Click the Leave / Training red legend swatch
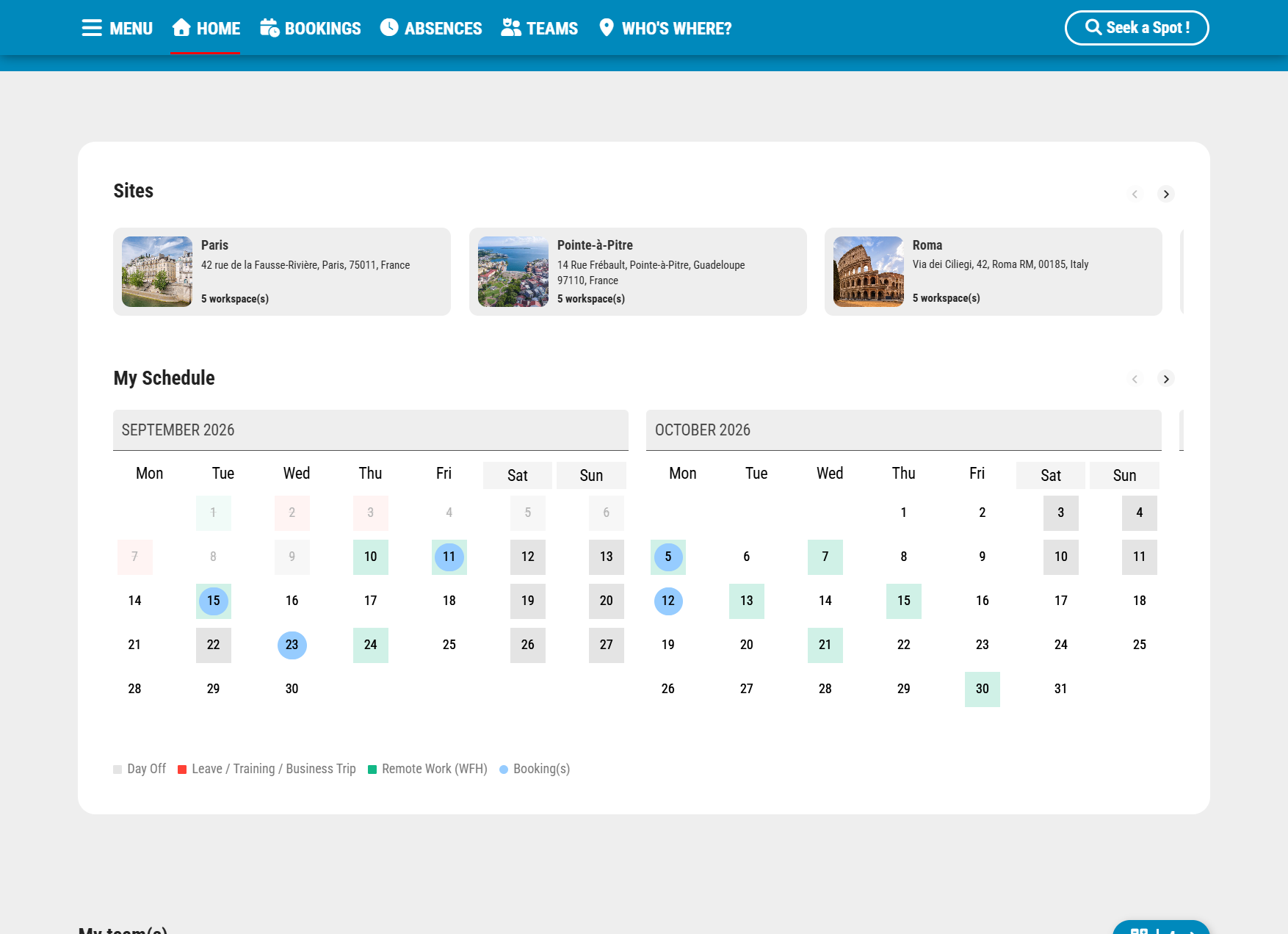The width and height of the screenshot is (1288, 934). pos(182,770)
